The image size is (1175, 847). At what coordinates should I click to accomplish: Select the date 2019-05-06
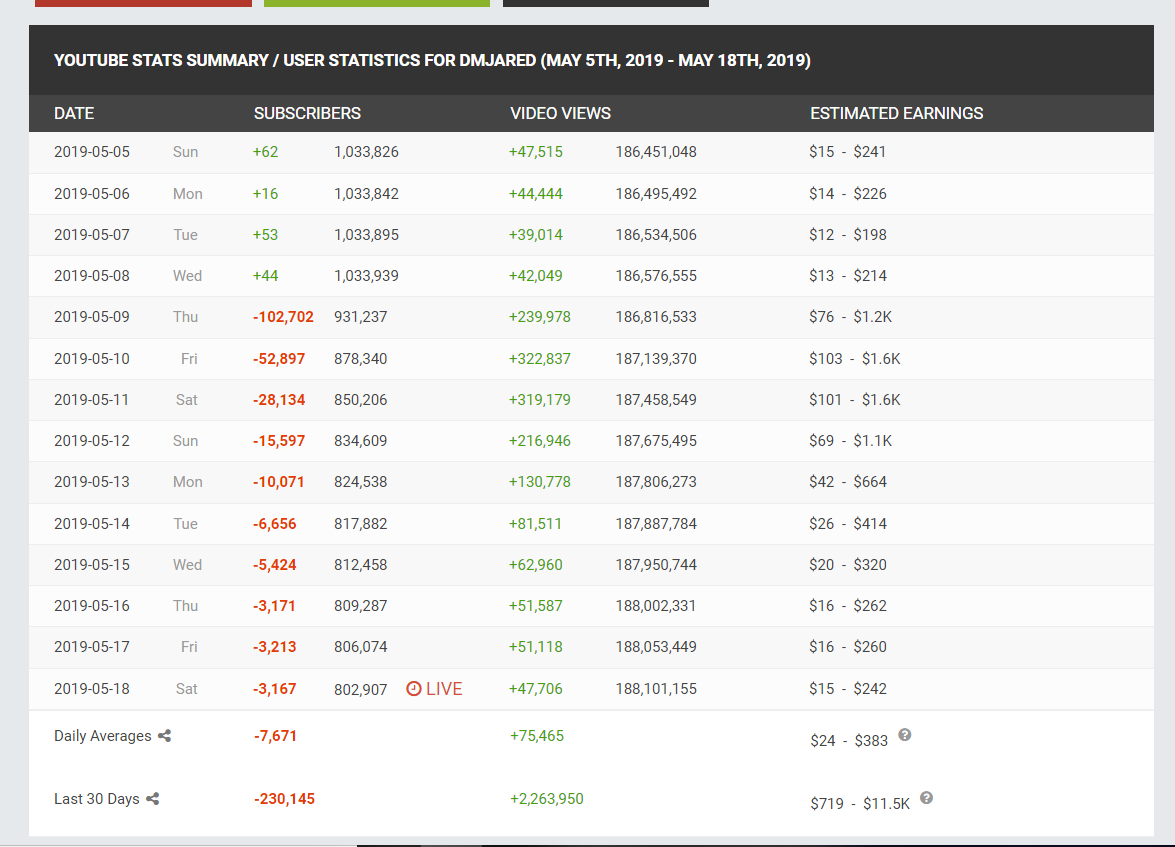(91, 194)
